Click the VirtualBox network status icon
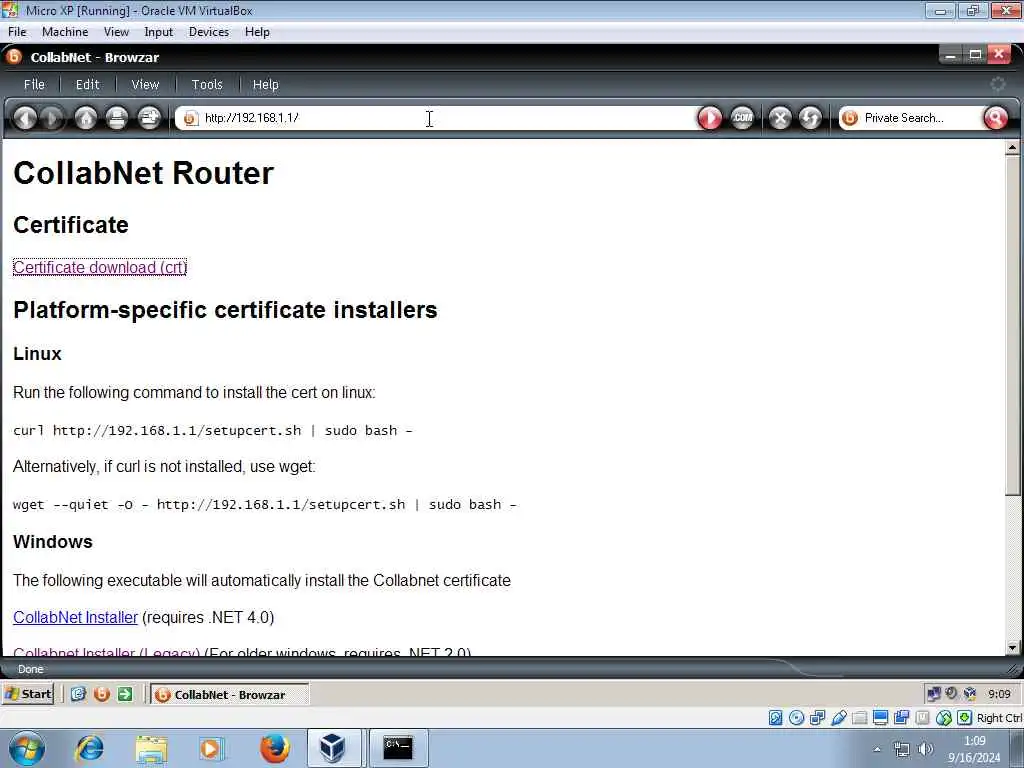This screenshot has width=1024, height=768. (817, 718)
